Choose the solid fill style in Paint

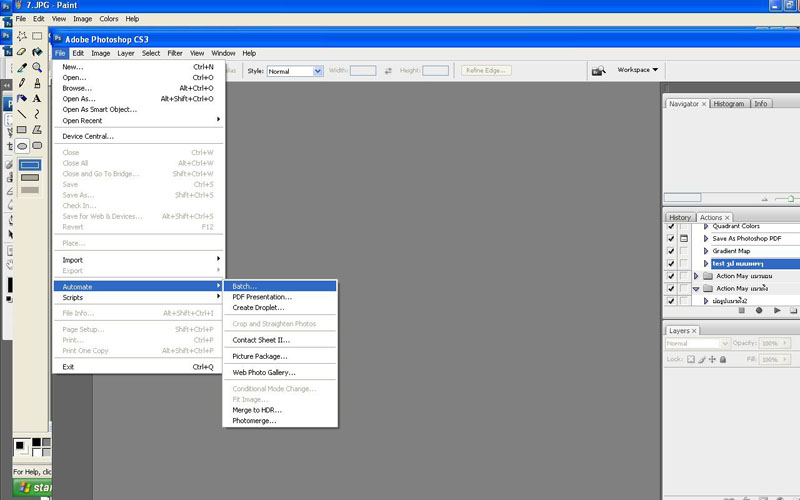tap(30, 190)
